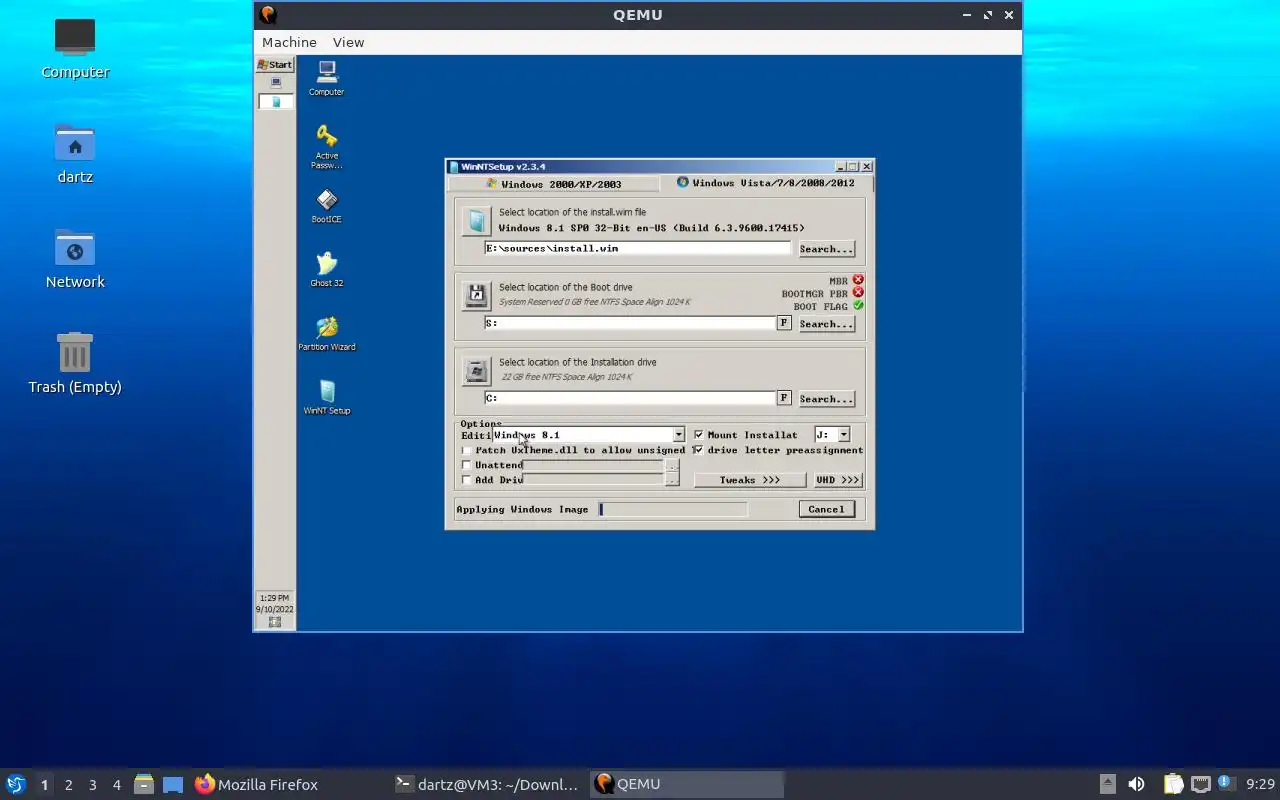Image resolution: width=1280 pixels, height=800 pixels.
Task: Switch to workspace 3 in the pager
Action: (92, 785)
